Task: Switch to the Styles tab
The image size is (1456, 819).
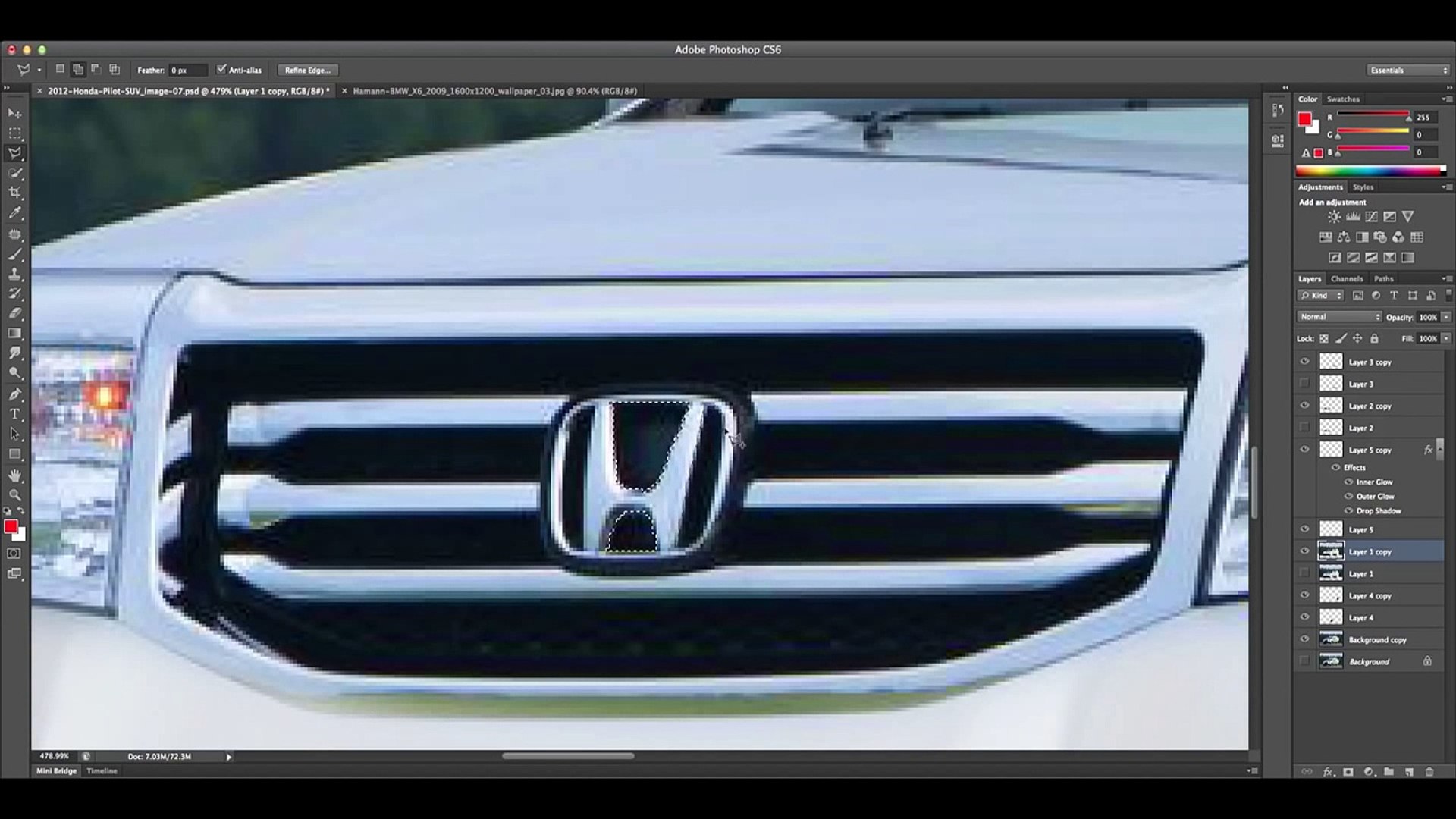Action: [x=1363, y=187]
